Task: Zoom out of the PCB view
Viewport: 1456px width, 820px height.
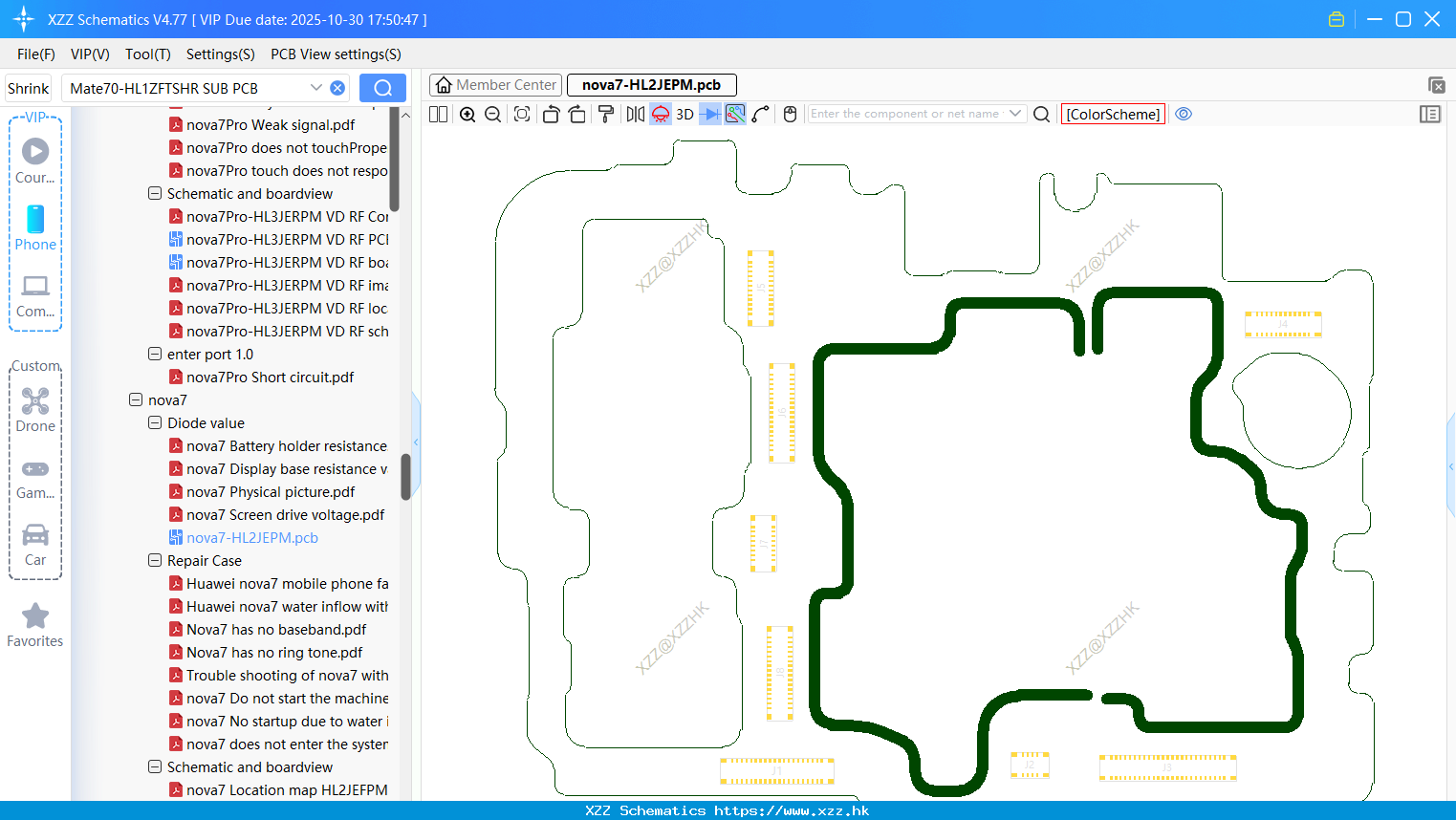Action: (492, 114)
